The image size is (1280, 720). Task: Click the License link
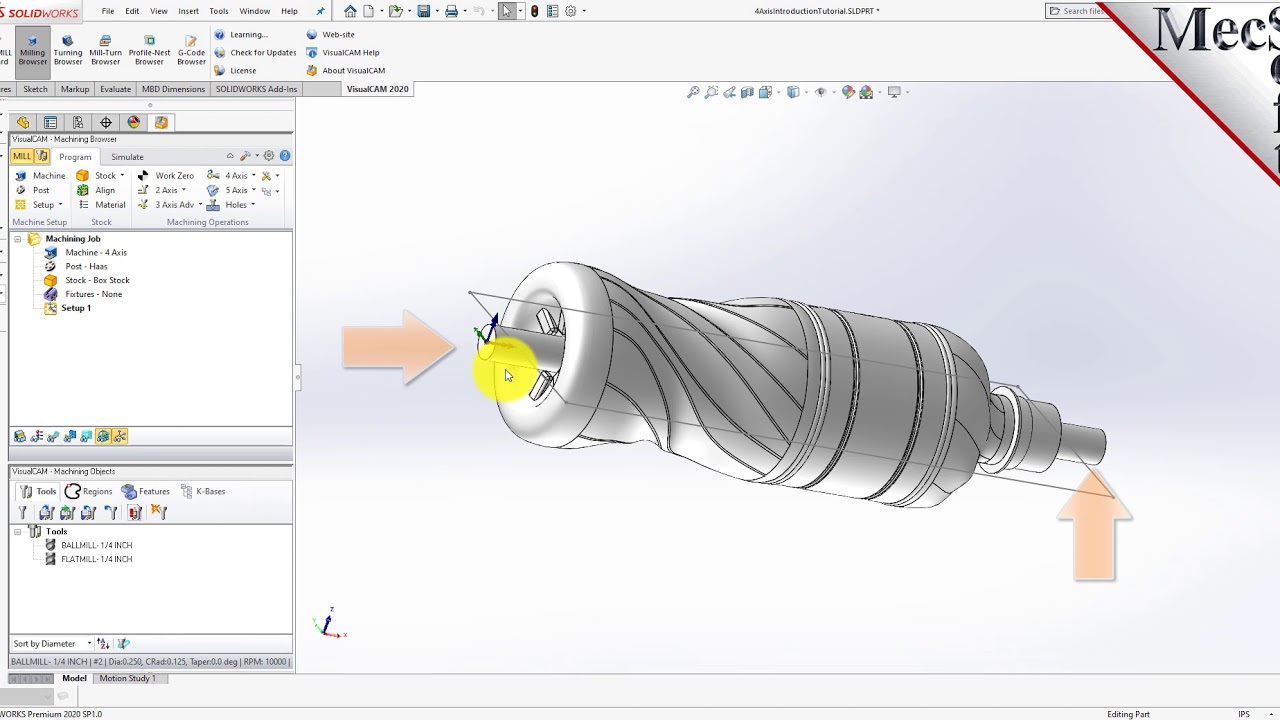pos(235,70)
